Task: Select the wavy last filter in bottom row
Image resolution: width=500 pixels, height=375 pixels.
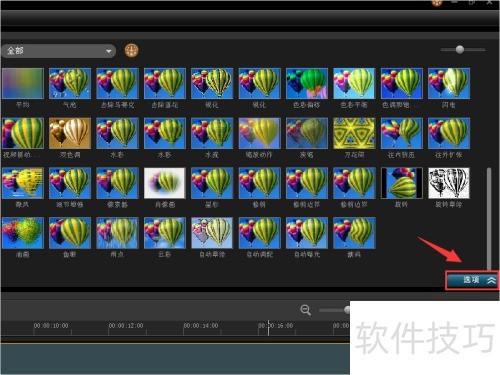Action: [354, 233]
